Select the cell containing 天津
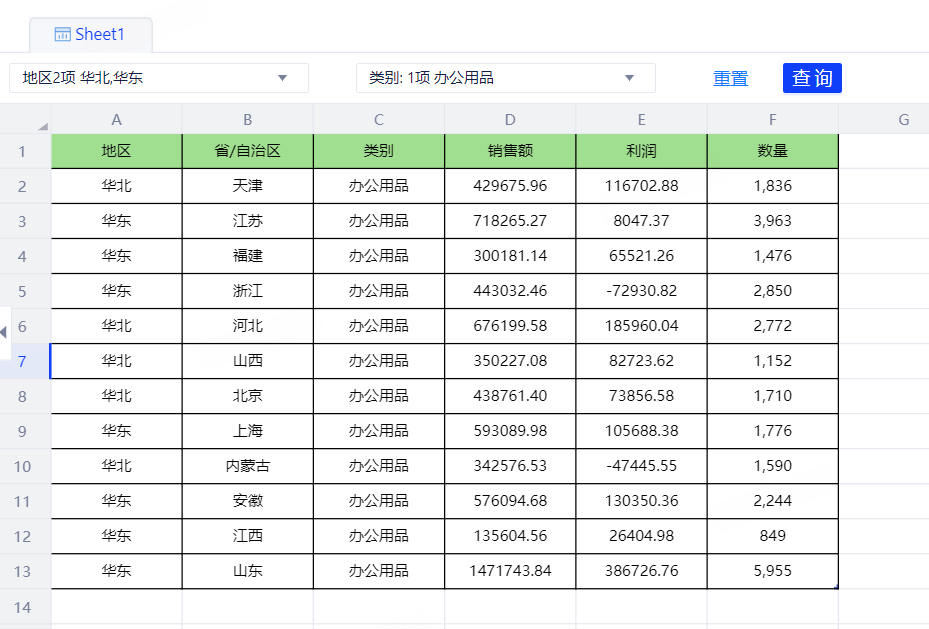 [248, 186]
